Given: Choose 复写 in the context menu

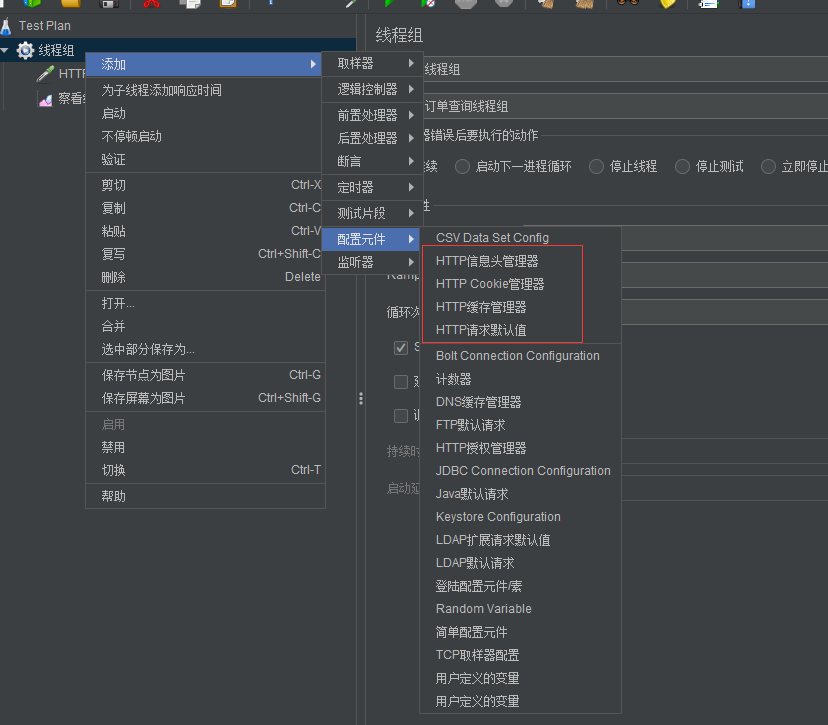Looking at the screenshot, I should (x=205, y=254).
